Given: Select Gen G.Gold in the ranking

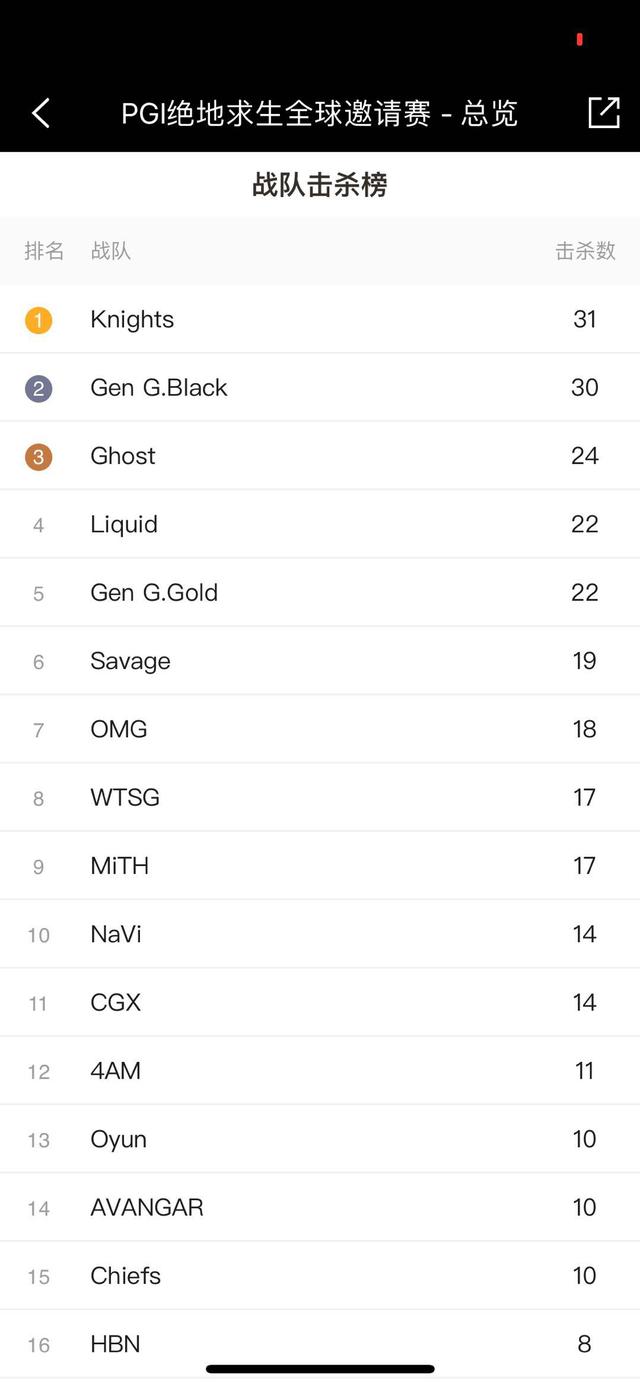Looking at the screenshot, I should pyautogui.click(x=154, y=593).
